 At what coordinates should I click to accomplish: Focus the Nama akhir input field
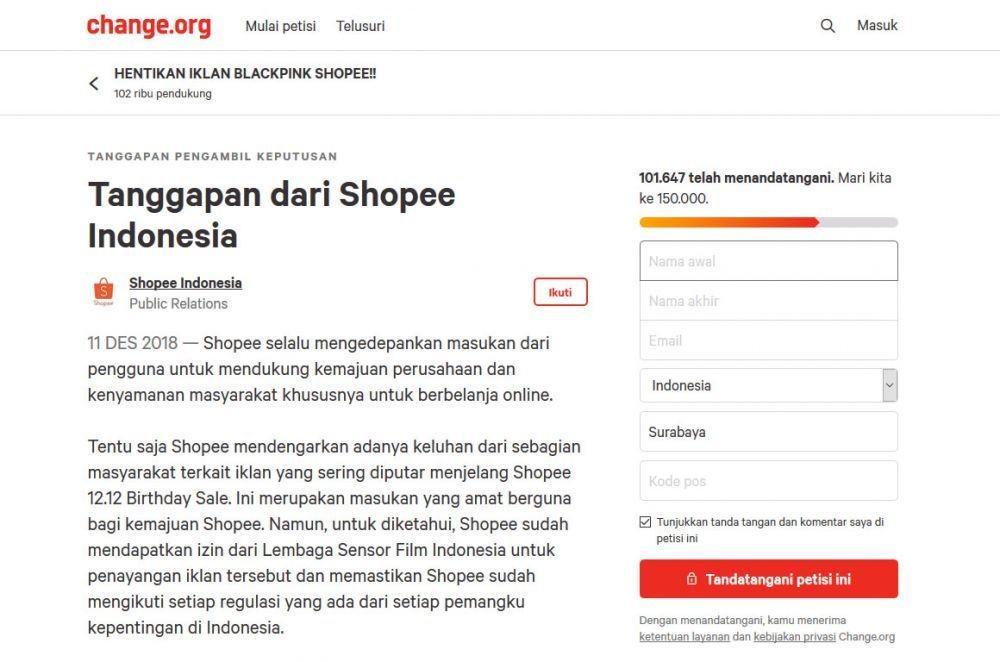[x=768, y=300]
